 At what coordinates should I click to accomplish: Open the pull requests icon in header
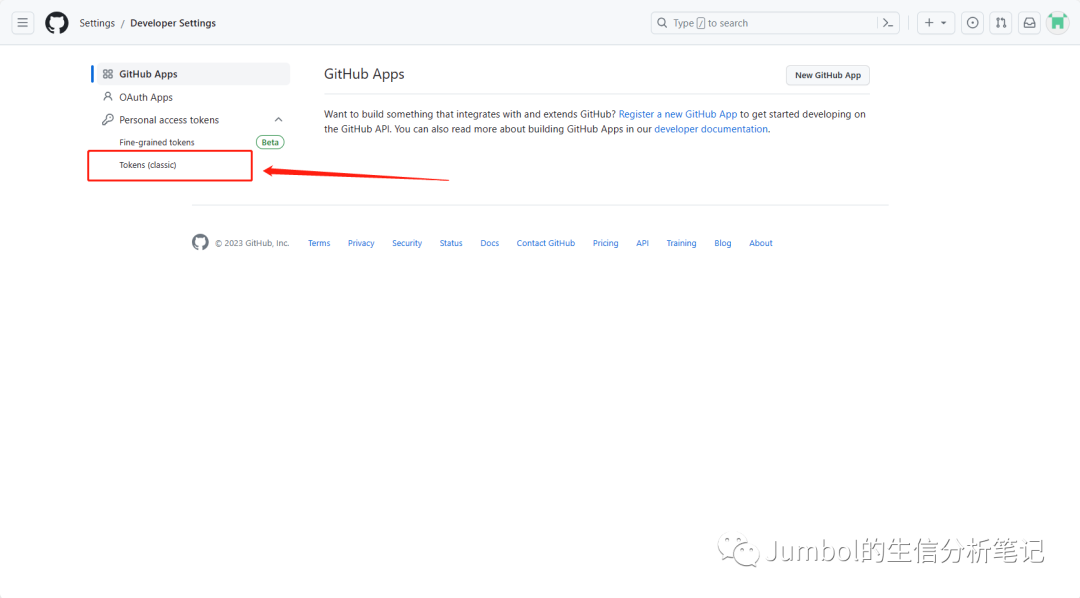(x=1001, y=23)
